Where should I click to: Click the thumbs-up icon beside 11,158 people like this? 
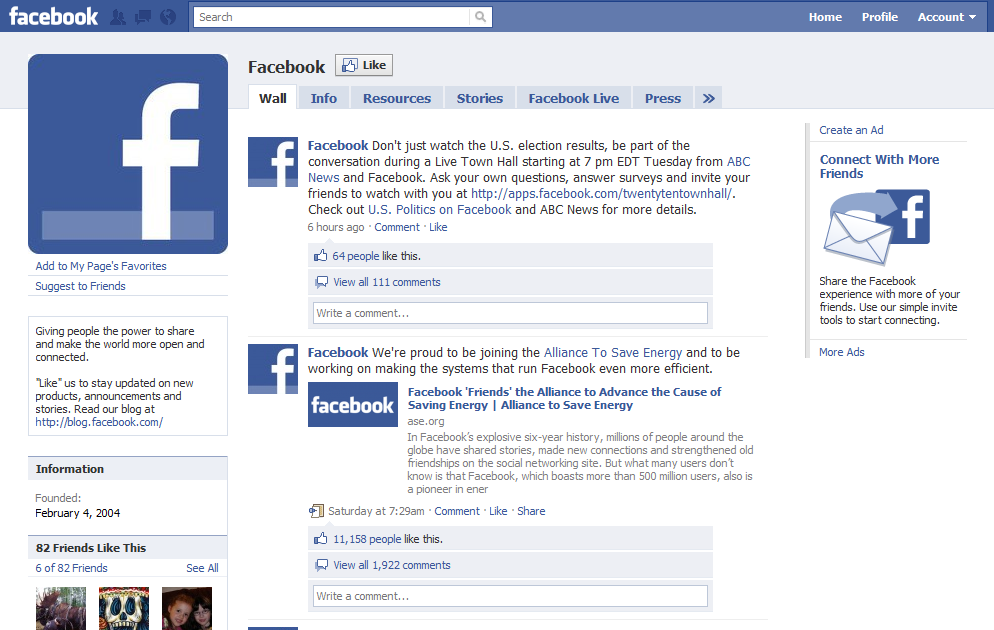[321, 539]
